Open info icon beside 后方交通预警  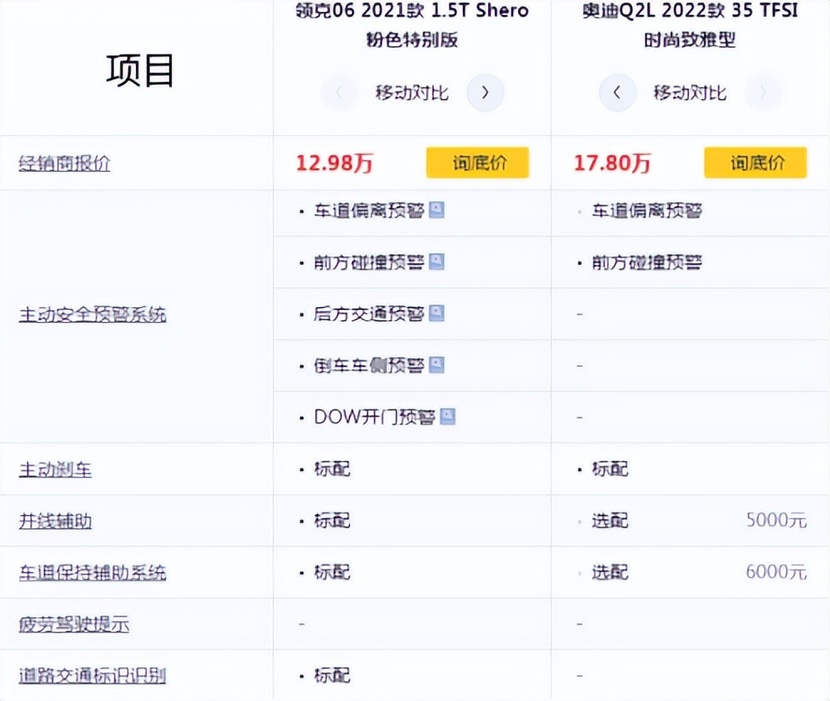click(436, 313)
